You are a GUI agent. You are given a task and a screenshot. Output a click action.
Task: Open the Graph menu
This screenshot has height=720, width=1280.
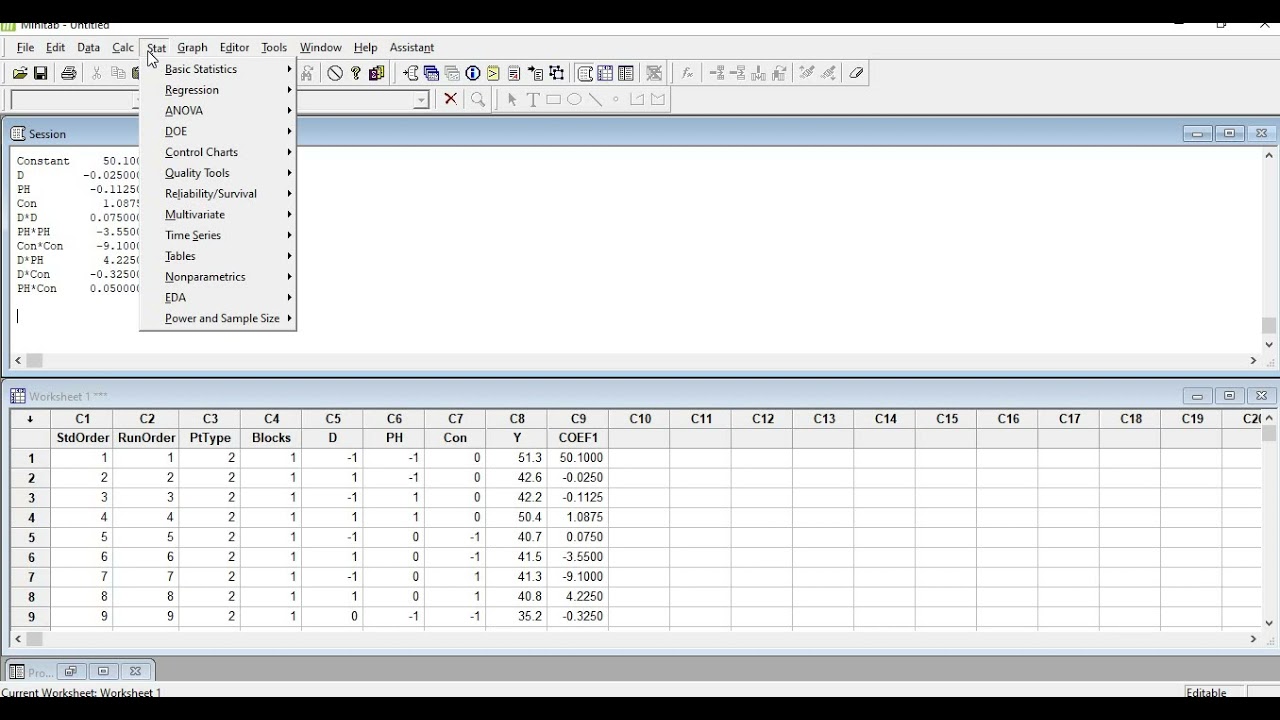click(192, 47)
